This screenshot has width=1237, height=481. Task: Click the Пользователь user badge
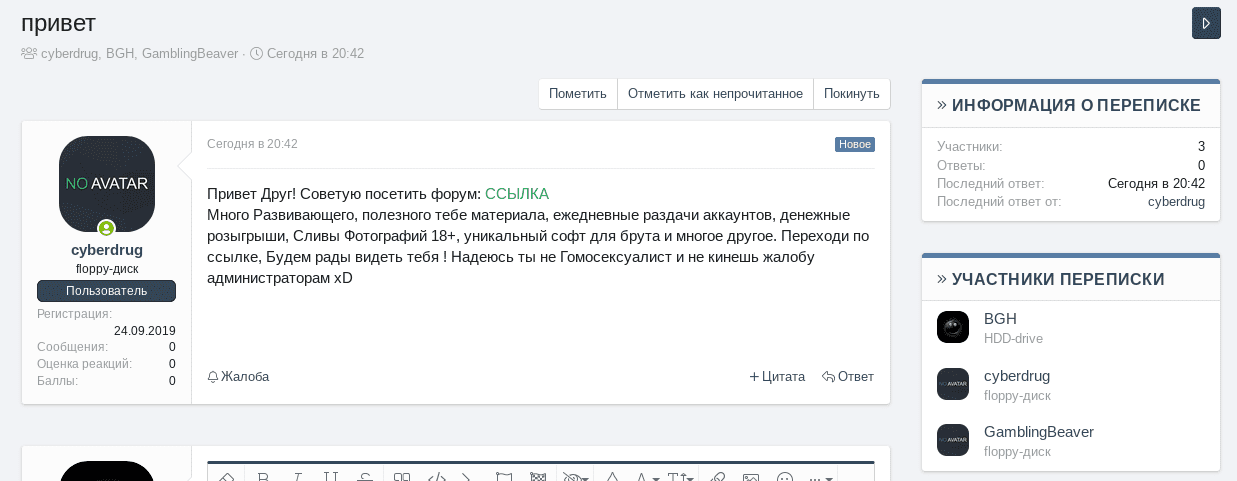point(107,291)
